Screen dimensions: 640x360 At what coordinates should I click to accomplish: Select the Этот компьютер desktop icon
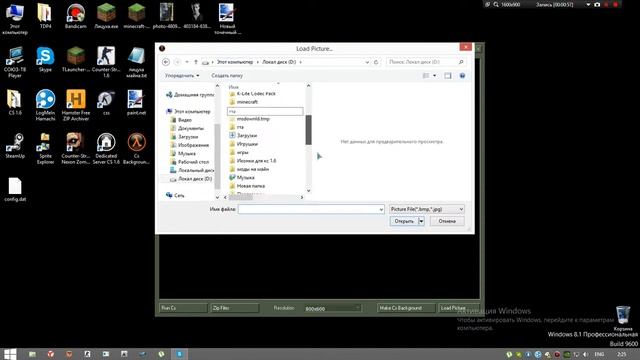point(15,19)
